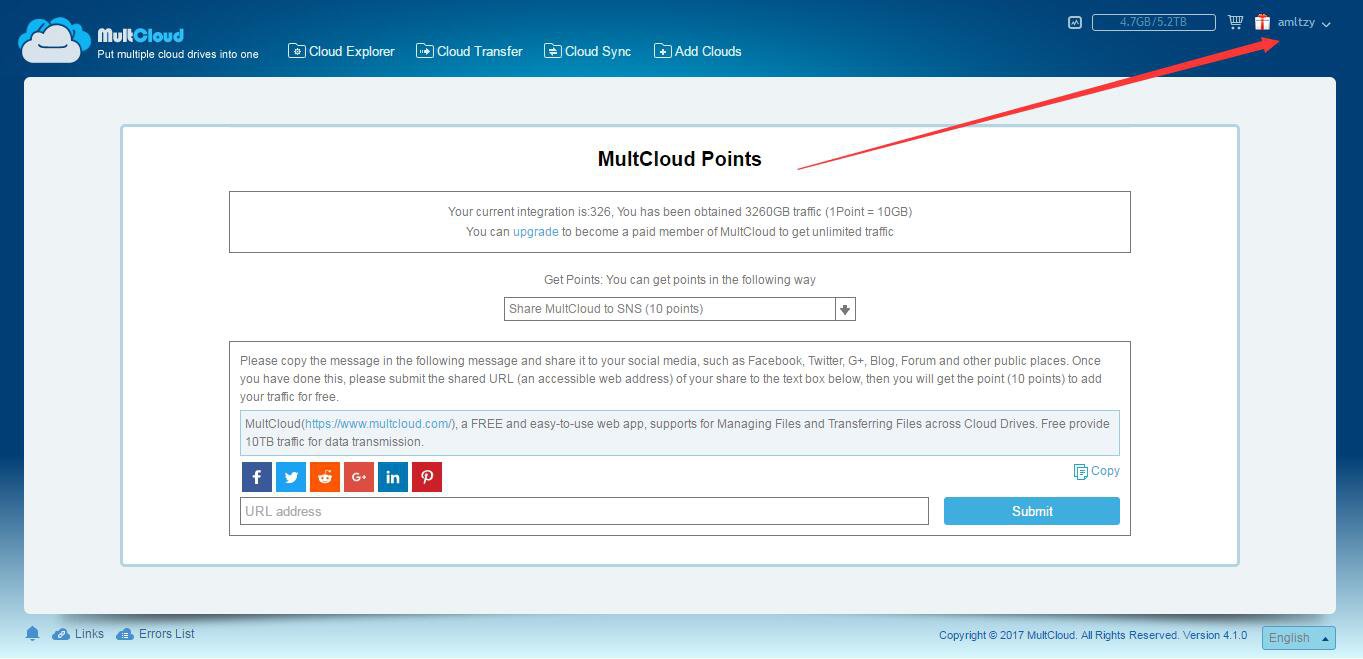Click the notification bell icon
The image size is (1363, 659).
(x=32, y=634)
